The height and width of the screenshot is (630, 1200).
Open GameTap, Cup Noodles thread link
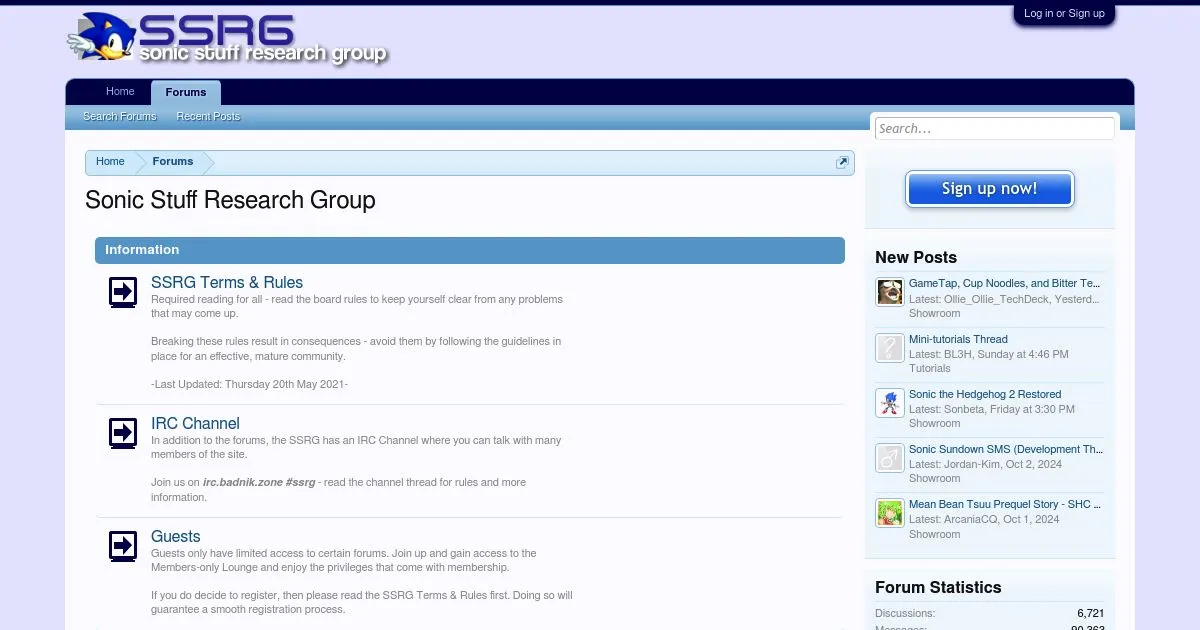tap(1004, 284)
